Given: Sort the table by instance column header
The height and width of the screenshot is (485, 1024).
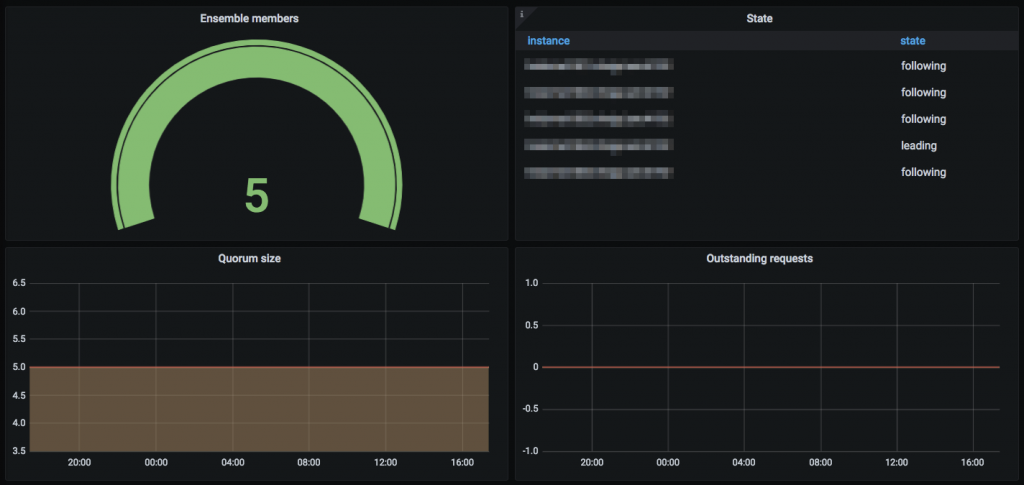Looking at the screenshot, I should pyautogui.click(x=549, y=40).
